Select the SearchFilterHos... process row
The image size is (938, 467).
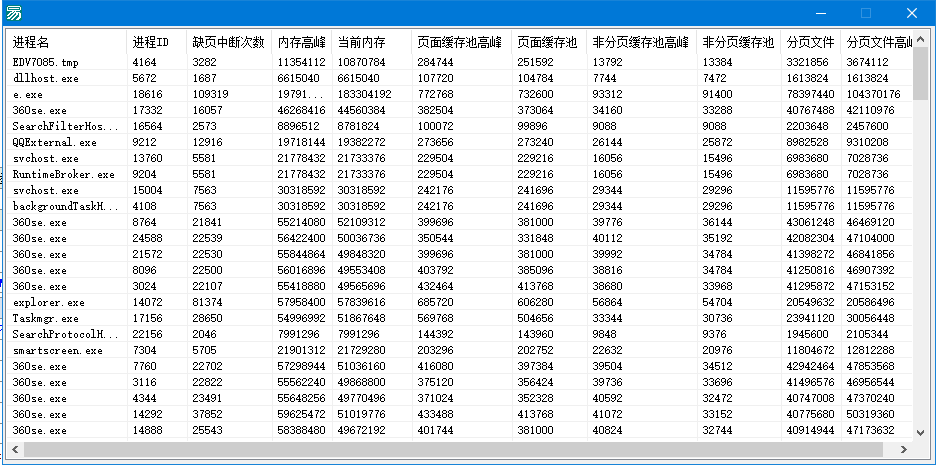coord(459,126)
